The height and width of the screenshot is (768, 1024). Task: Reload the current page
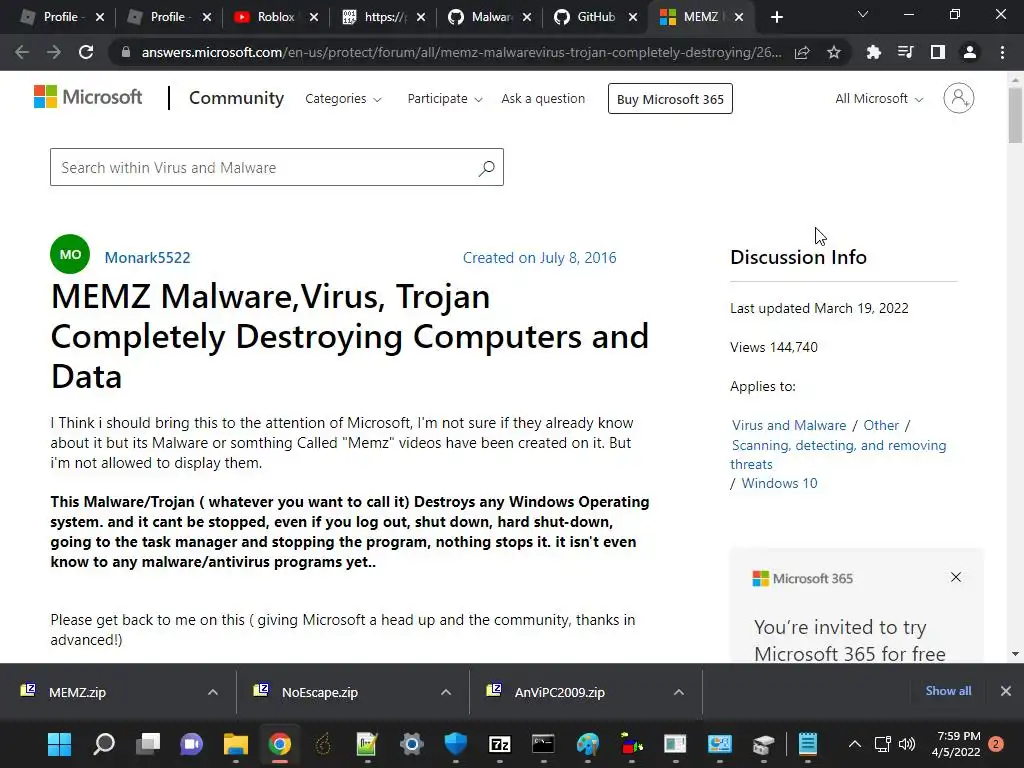[x=86, y=52]
